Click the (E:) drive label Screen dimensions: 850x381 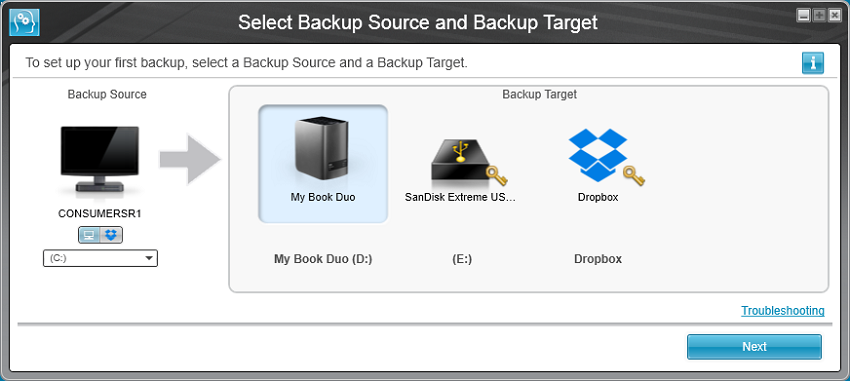462,259
